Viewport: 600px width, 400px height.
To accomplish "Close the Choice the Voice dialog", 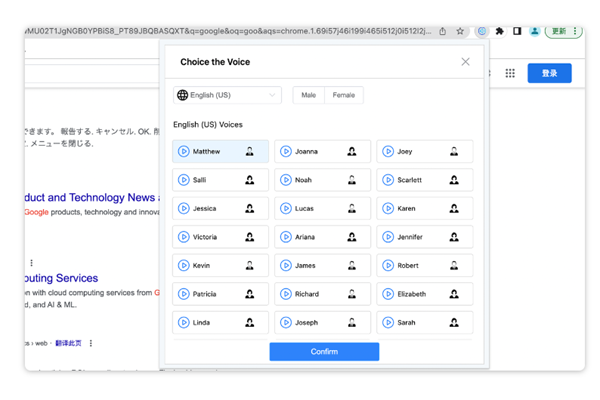I will (465, 62).
